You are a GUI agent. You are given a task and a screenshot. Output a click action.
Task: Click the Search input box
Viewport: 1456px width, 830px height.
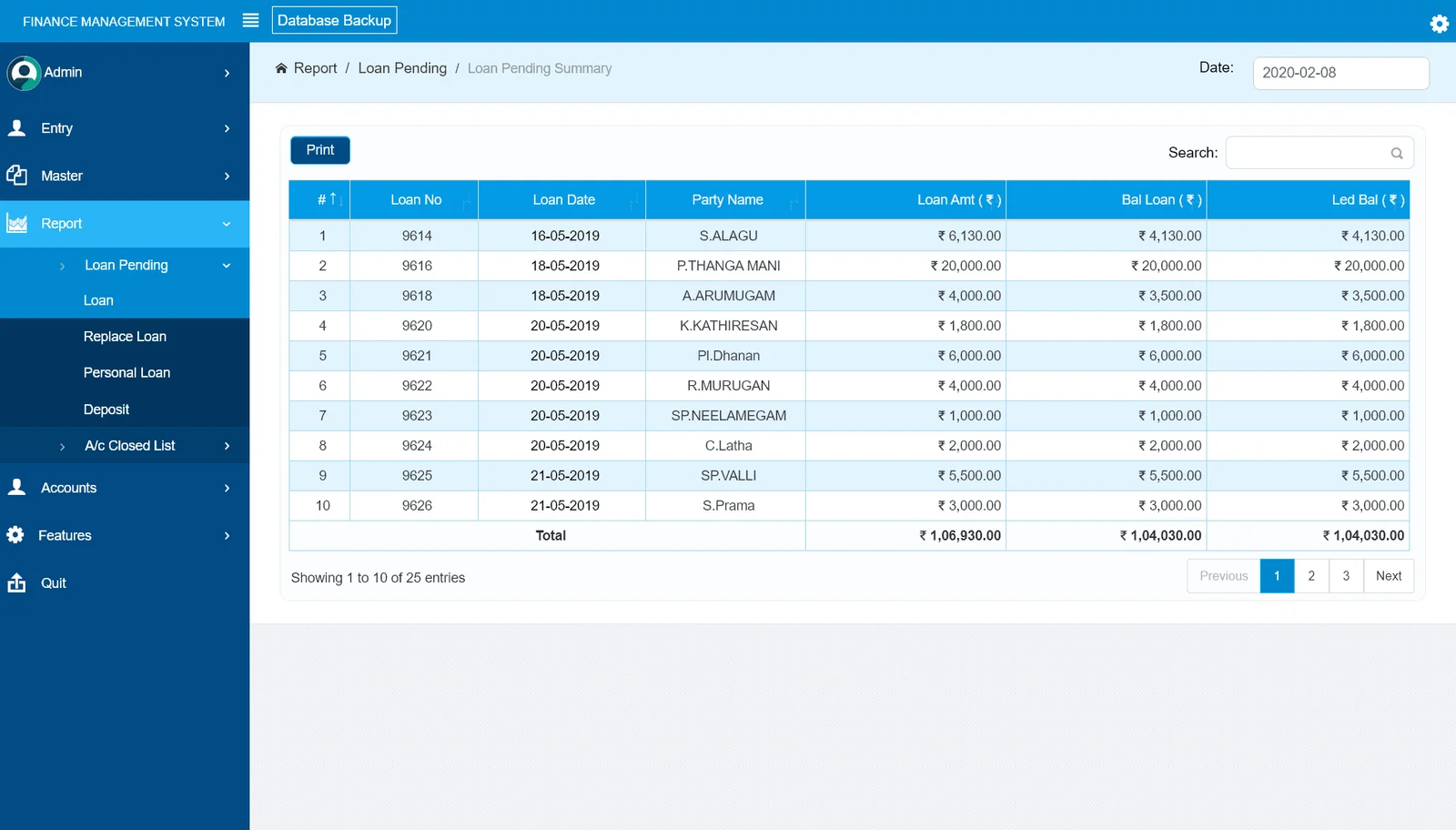pos(1319,153)
